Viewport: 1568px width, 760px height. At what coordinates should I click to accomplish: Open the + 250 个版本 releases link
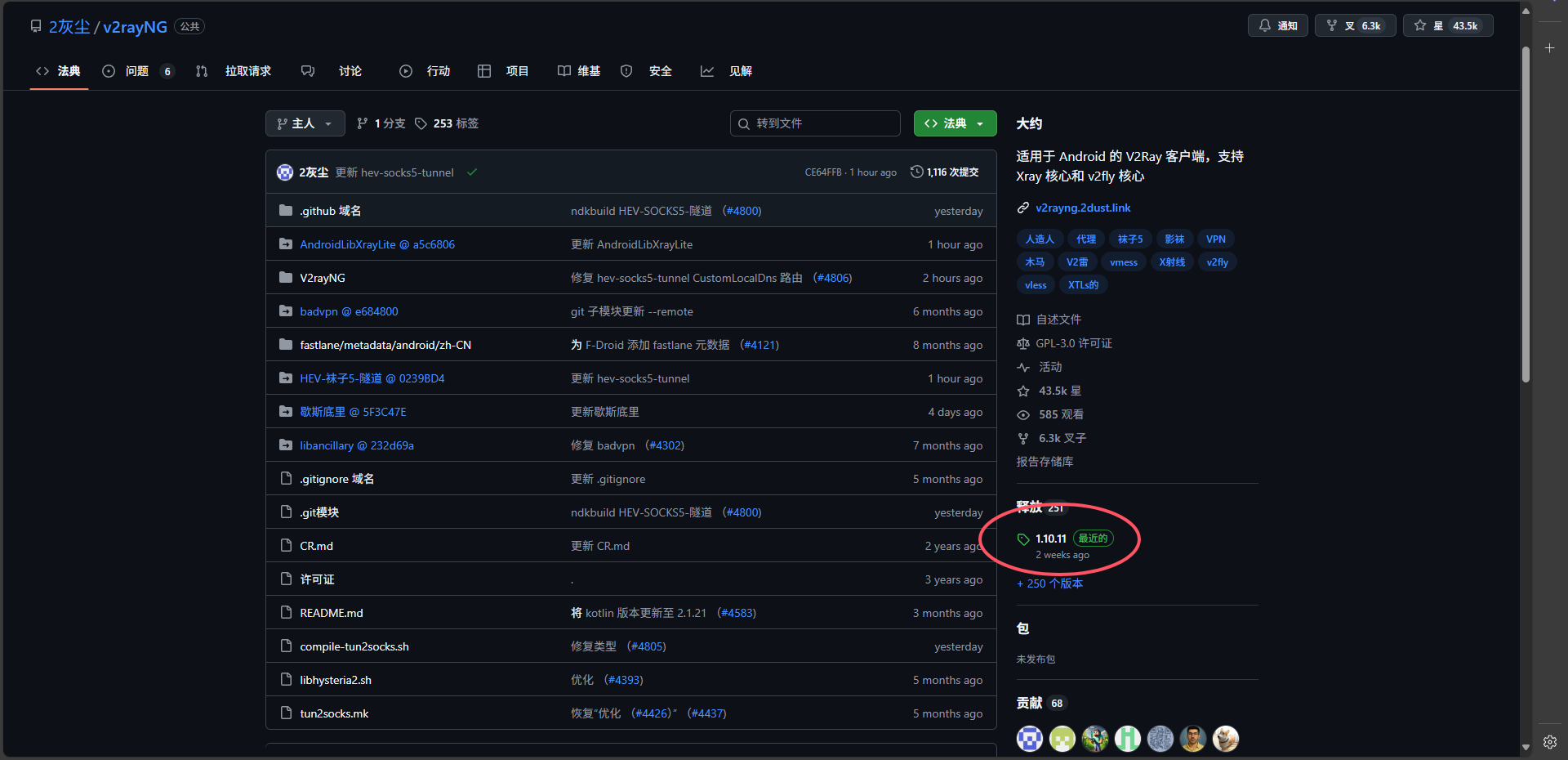[x=1050, y=583]
